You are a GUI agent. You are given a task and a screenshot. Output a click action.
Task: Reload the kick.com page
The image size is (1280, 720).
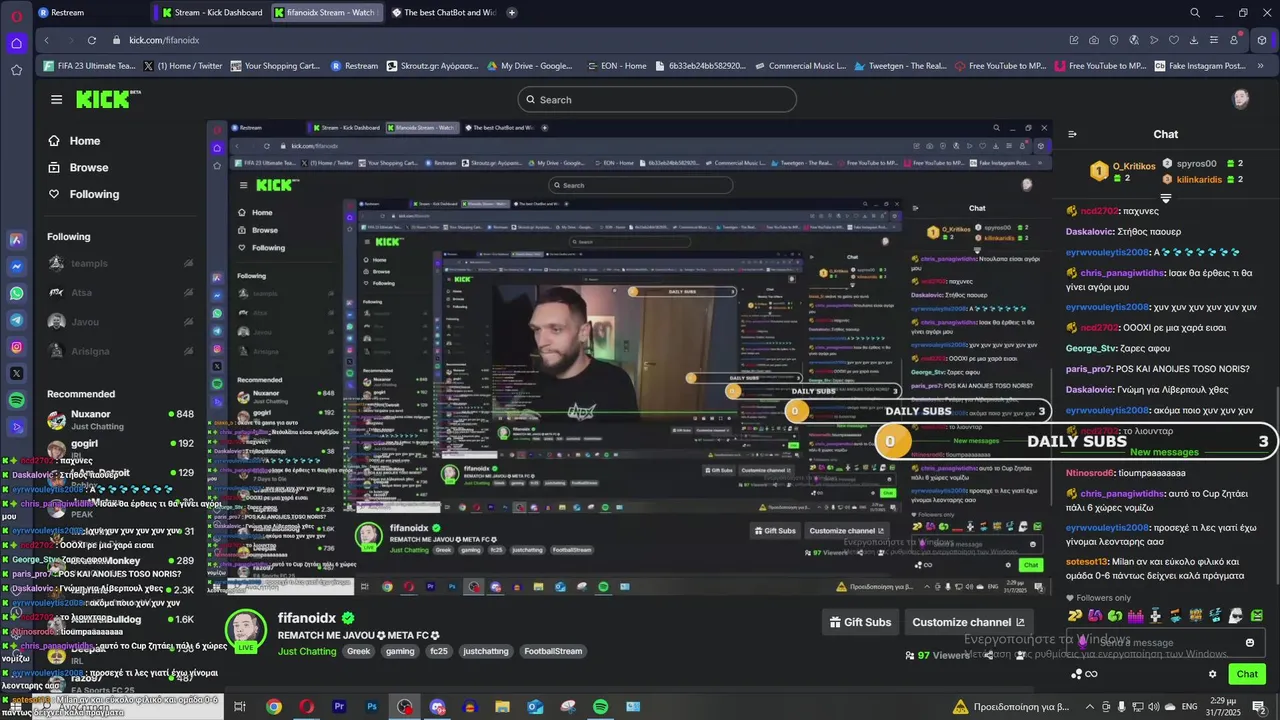(91, 40)
